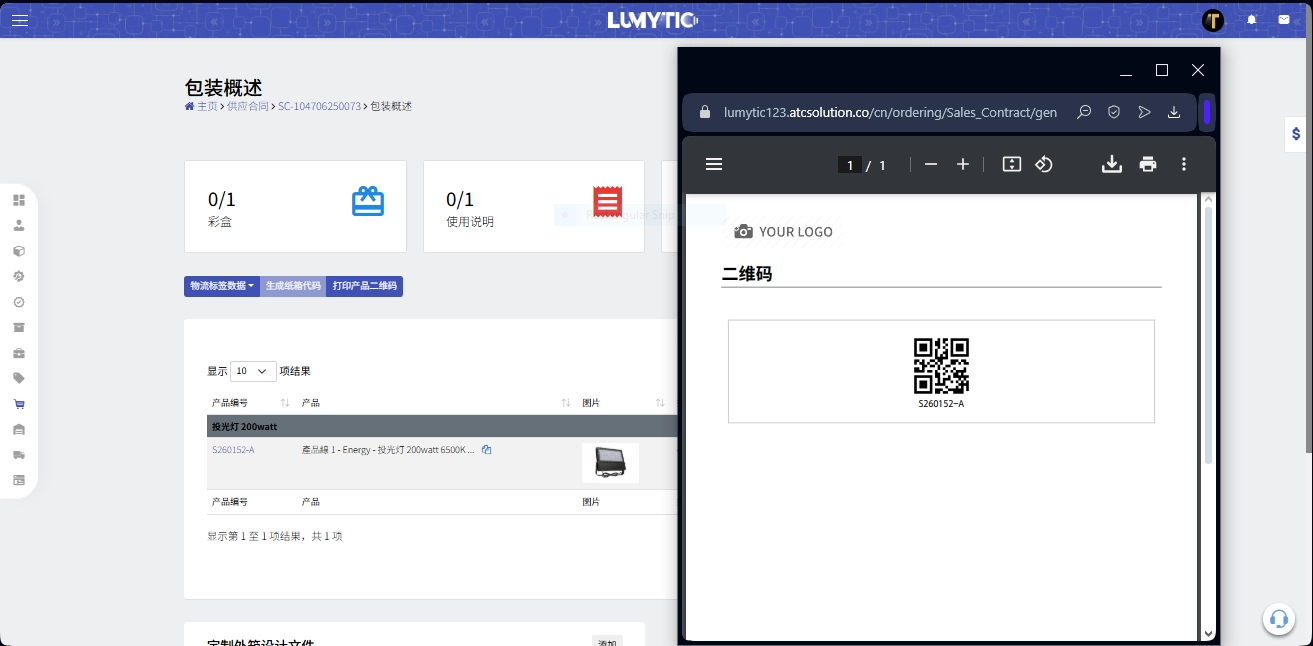Copy icon next to product name
Screen dimensions: 1313x646
pyautogui.click(x=486, y=450)
